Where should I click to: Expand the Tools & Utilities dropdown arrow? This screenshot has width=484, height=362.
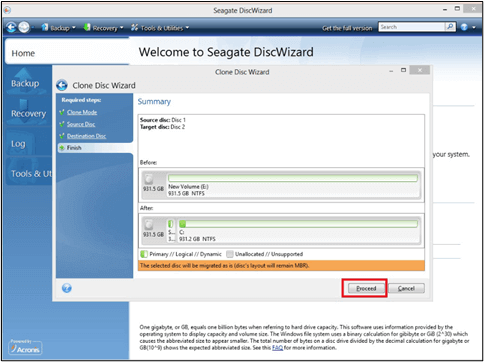click(x=187, y=28)
